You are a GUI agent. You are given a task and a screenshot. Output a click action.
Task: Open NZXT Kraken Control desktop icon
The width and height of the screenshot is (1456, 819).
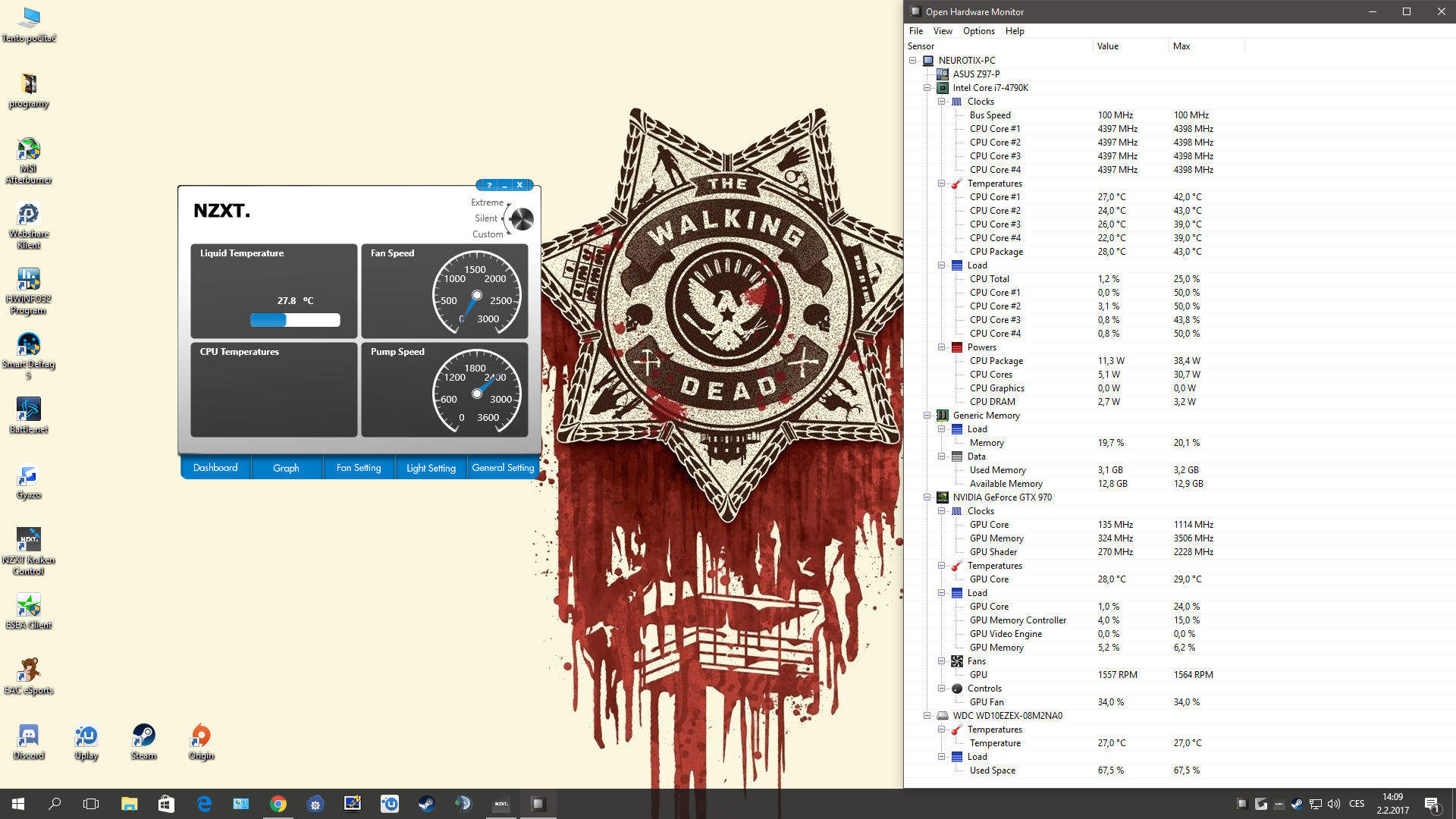coord(29,551)
